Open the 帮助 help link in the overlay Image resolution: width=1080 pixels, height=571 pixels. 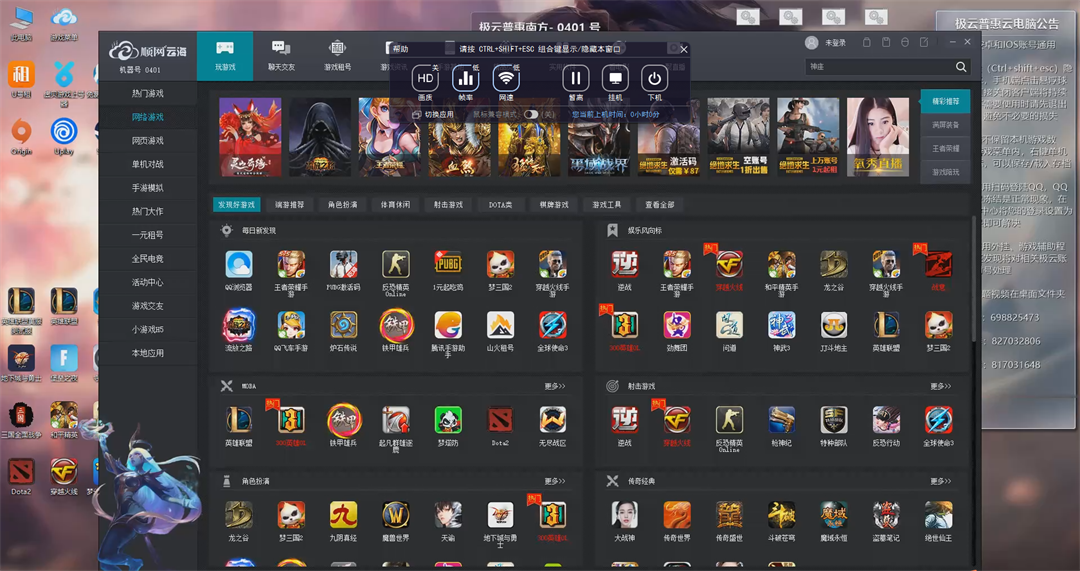[x=400, y=50]
